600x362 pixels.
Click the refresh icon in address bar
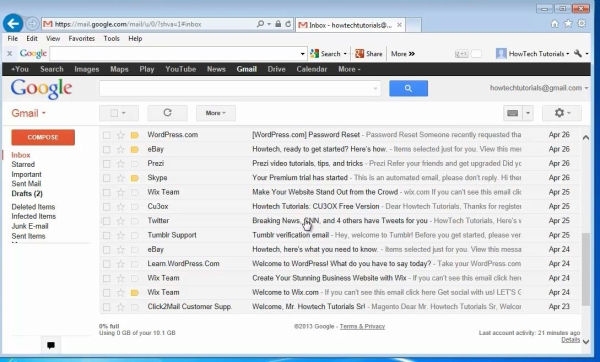[x=288, y=24]
